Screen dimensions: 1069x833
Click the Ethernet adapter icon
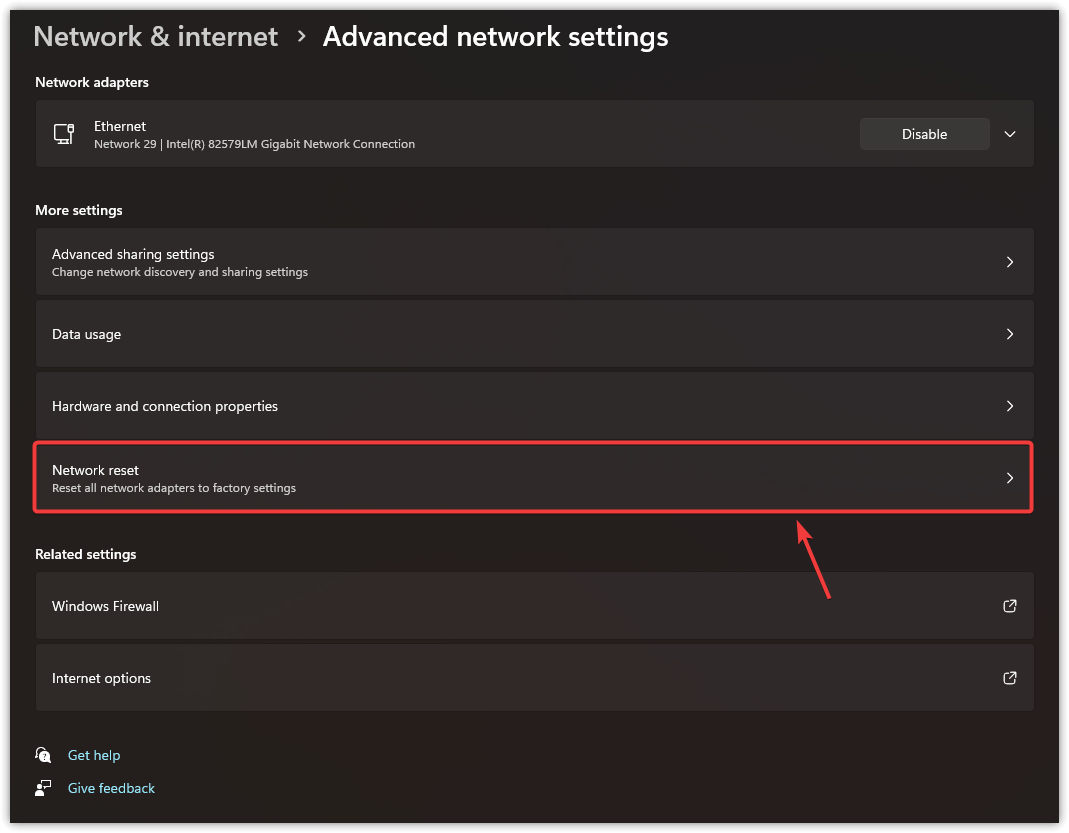click(64, 134)
